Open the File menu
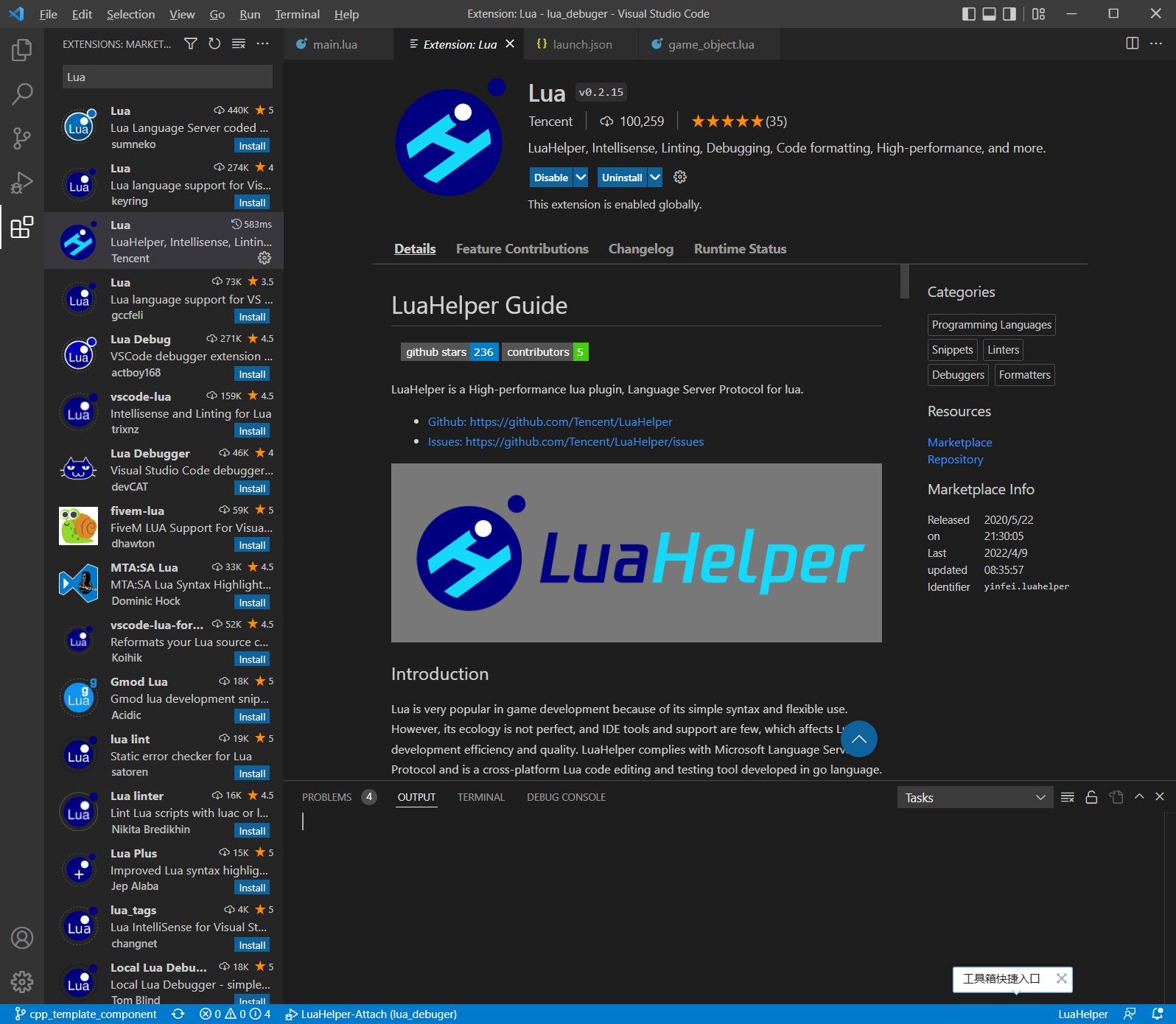1176x1024 pixels. 48,14
